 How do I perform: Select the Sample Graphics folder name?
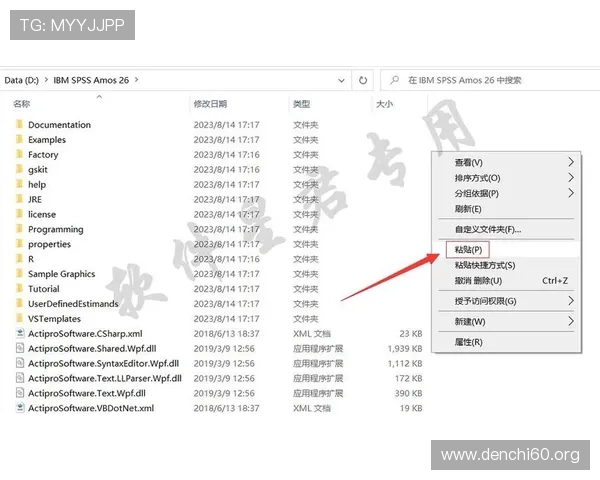(x=62, y=274)
